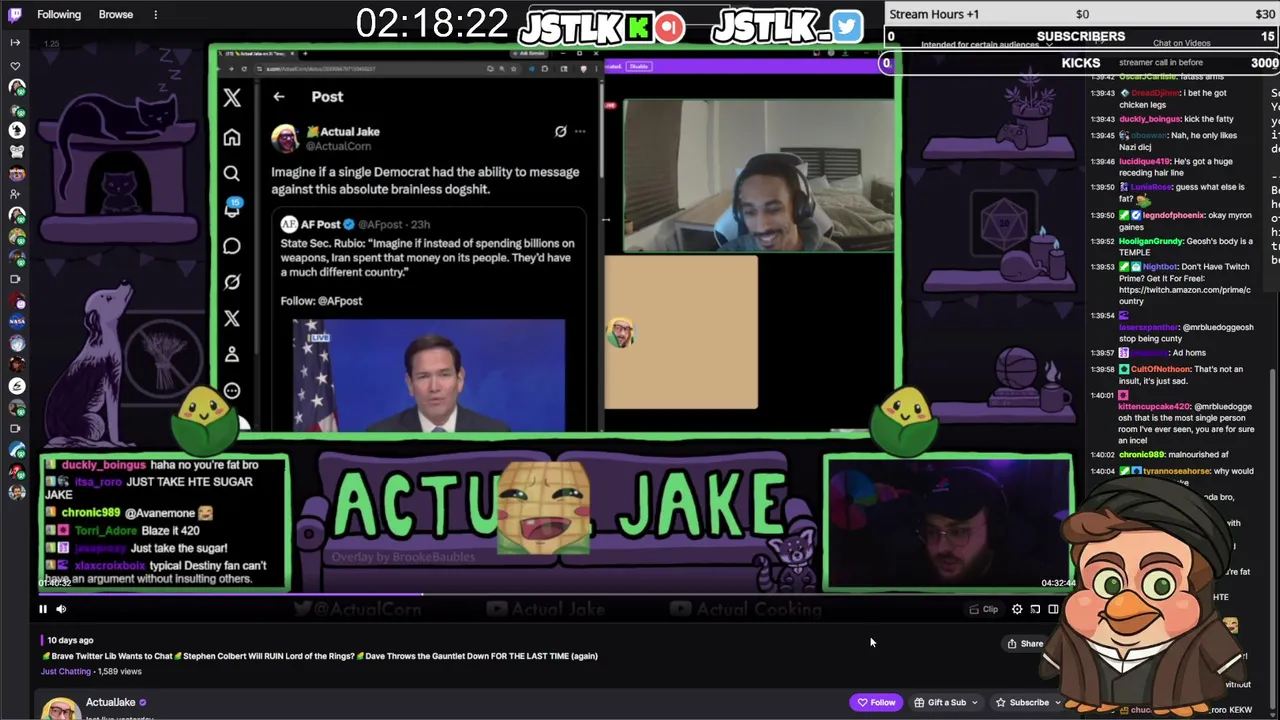Click the Grok icon on Actual Jake's post
The image size is (1280, 720).
561,131
